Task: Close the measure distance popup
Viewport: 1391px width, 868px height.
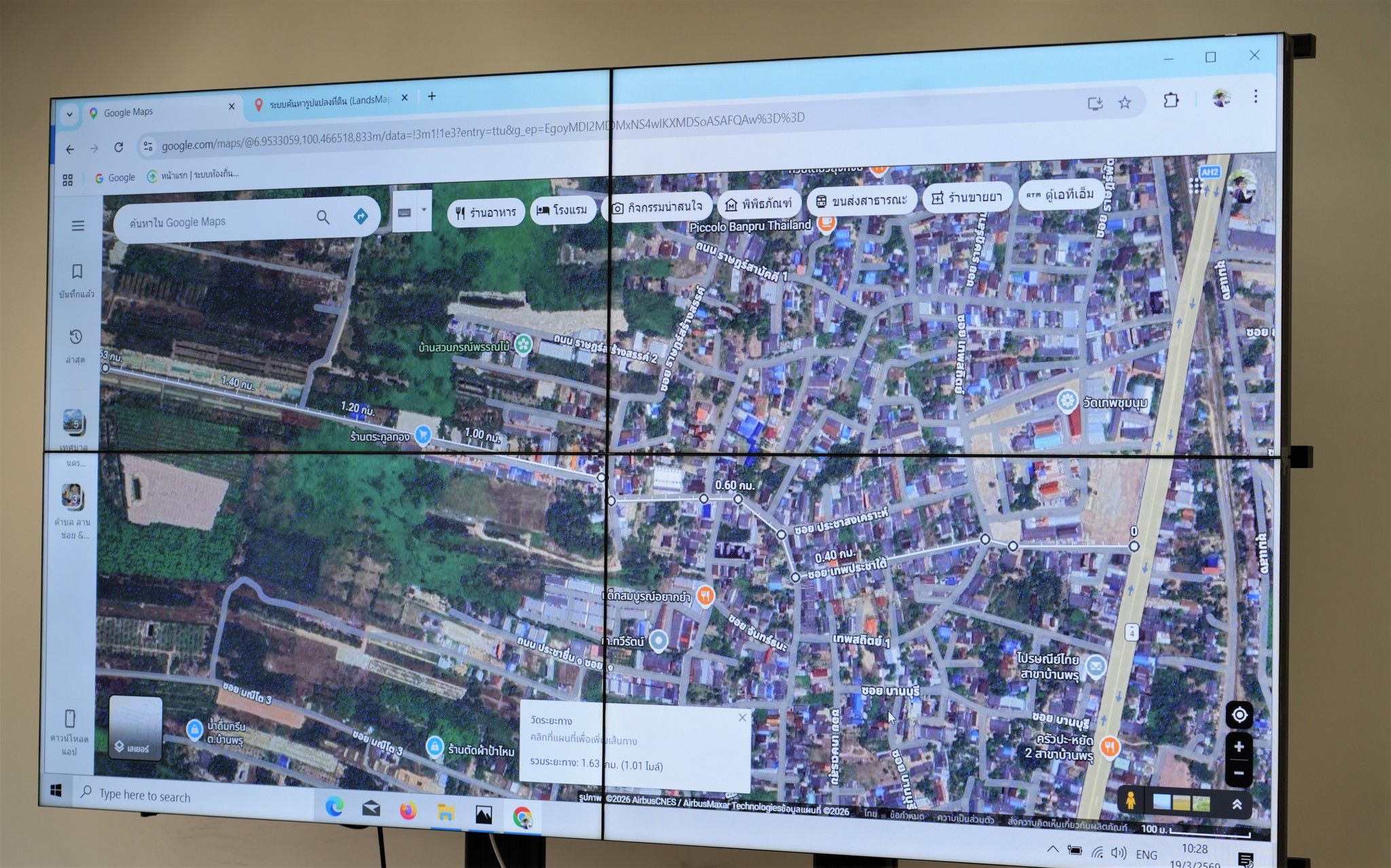Action: click(742, 717)
